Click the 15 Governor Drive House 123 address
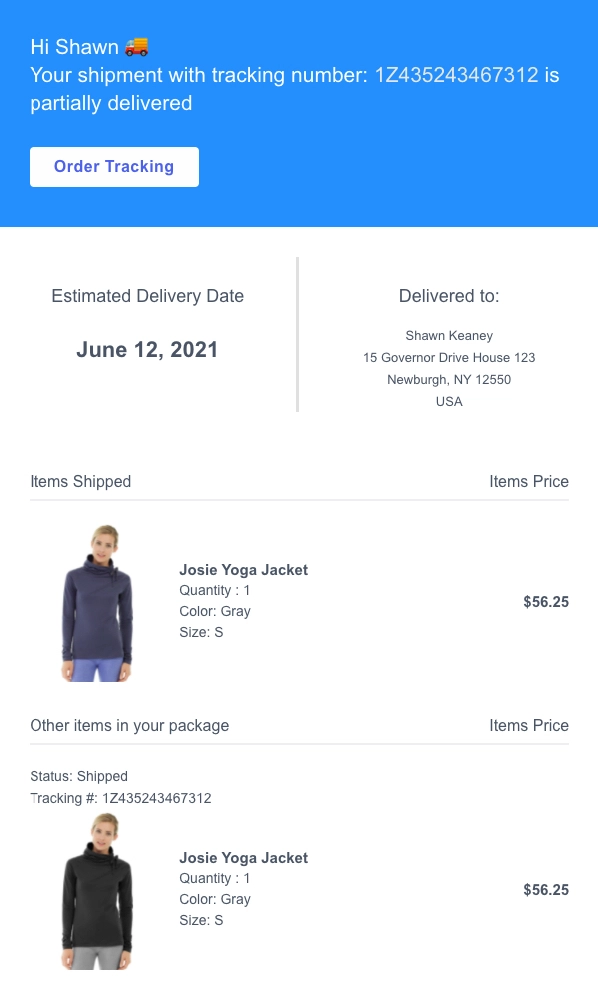598x989 pixels. point(449,358)
